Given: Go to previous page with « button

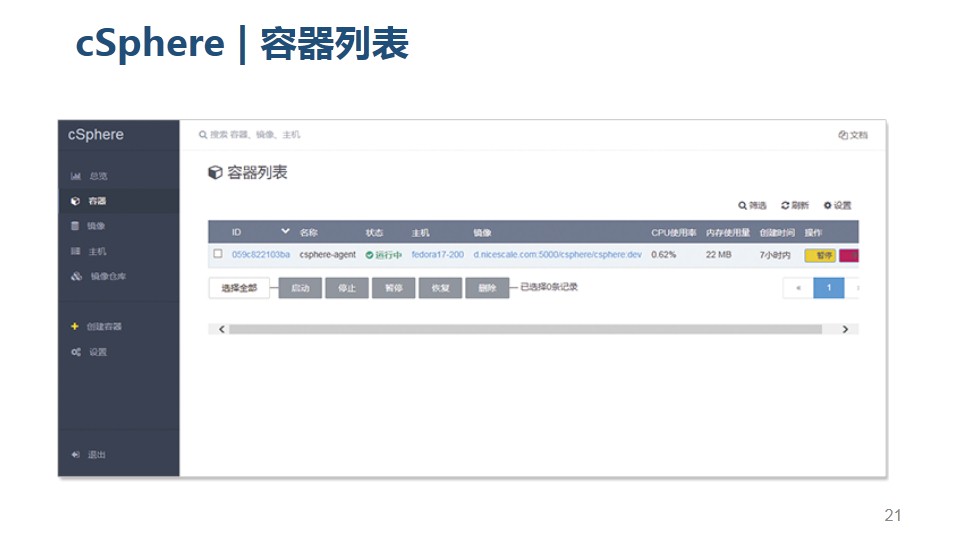Looking at the screenshot, I should (x=798, y=288).
